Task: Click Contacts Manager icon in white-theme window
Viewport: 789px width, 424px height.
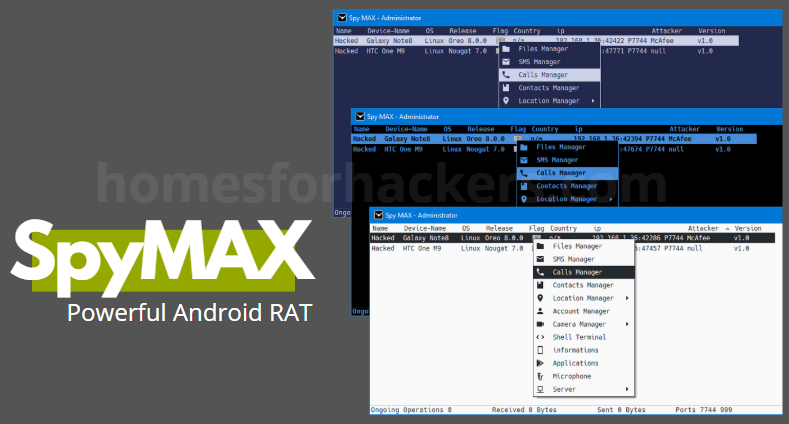Action: click(540, 285)
